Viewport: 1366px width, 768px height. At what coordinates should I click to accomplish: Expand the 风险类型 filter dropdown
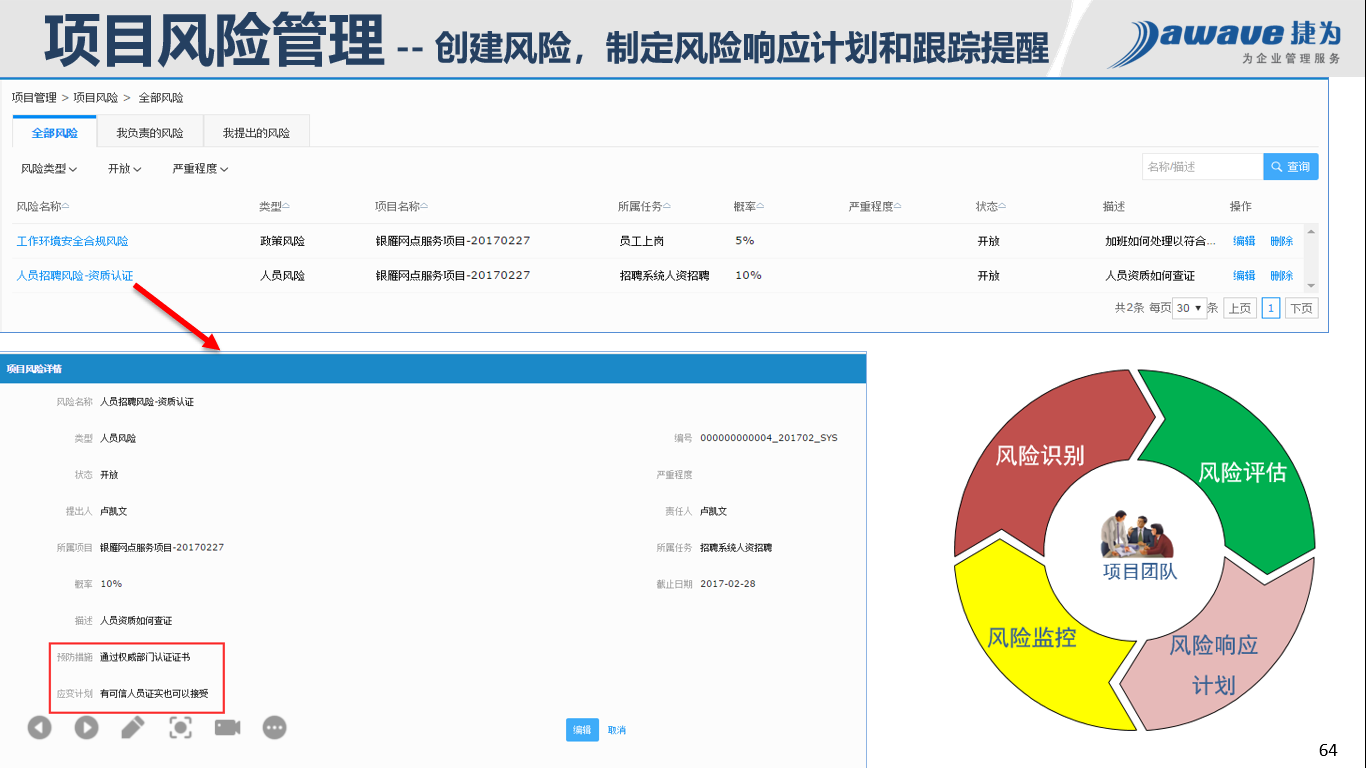pyautogui.click(x=49, y=169)
